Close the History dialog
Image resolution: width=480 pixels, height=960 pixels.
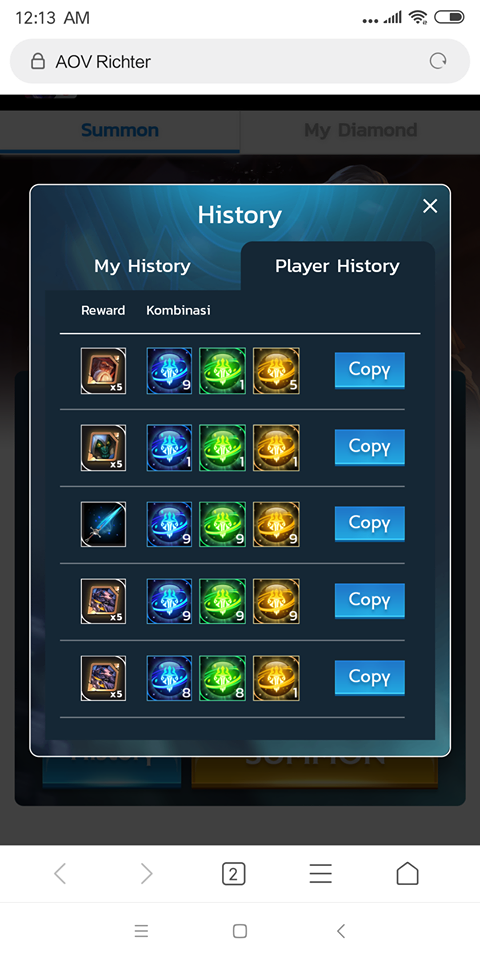[430, 206]
